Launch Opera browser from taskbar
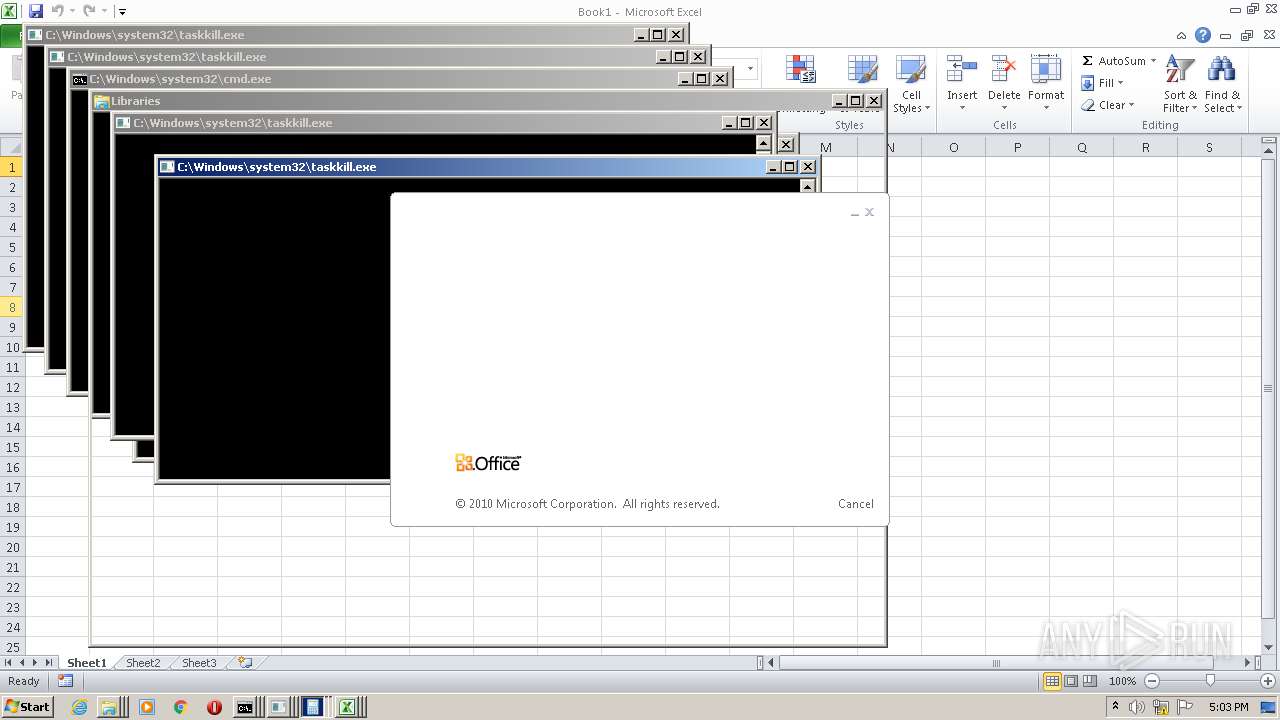The height and width of the screenshot is (720, 1280). 214,707
